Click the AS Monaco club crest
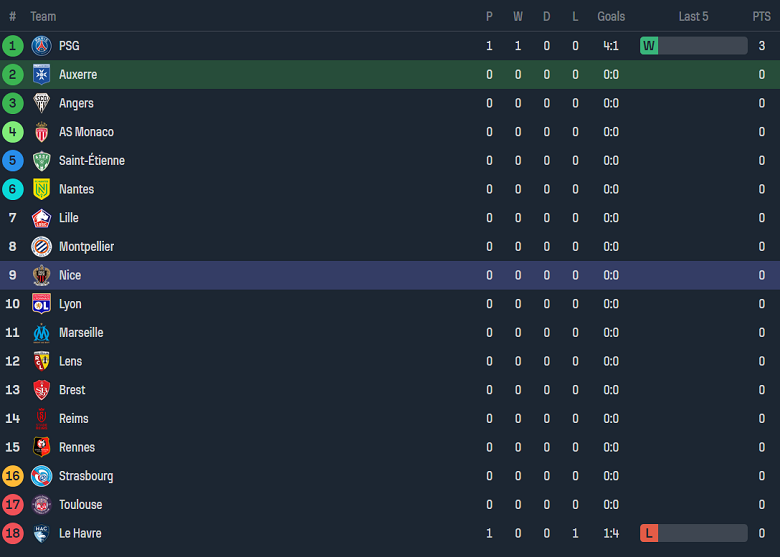780x557 pixels. click(x=41, y=132)
